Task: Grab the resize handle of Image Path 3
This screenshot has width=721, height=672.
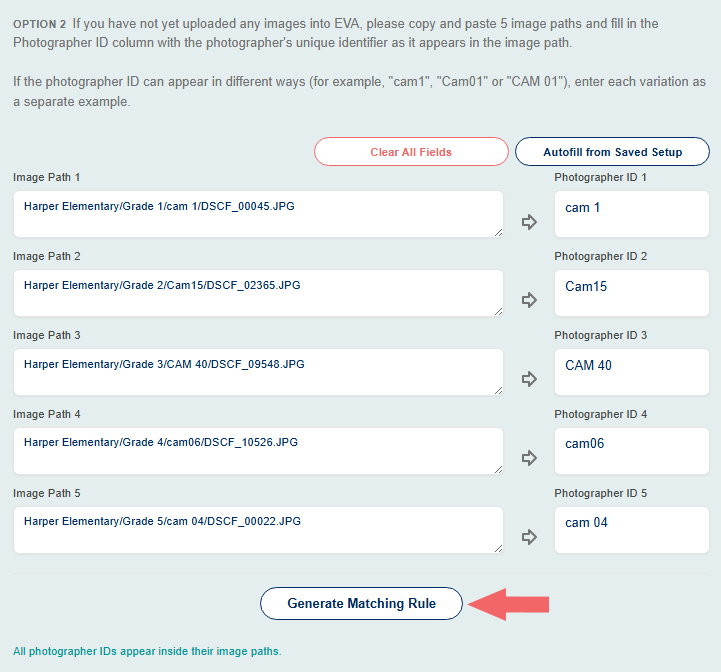Action: (x=498, y=391)
